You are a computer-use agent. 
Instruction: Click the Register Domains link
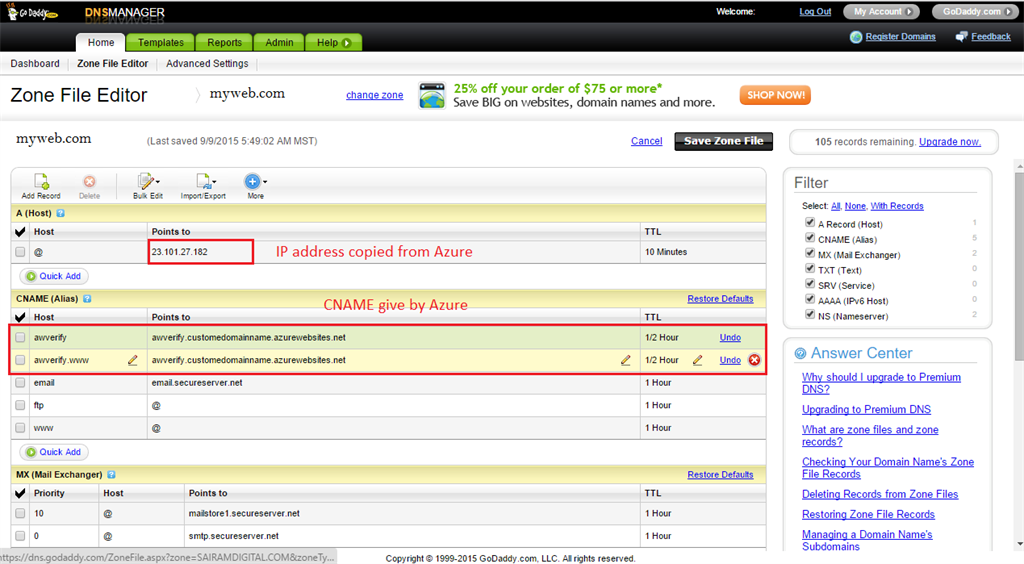click(900, 37)
